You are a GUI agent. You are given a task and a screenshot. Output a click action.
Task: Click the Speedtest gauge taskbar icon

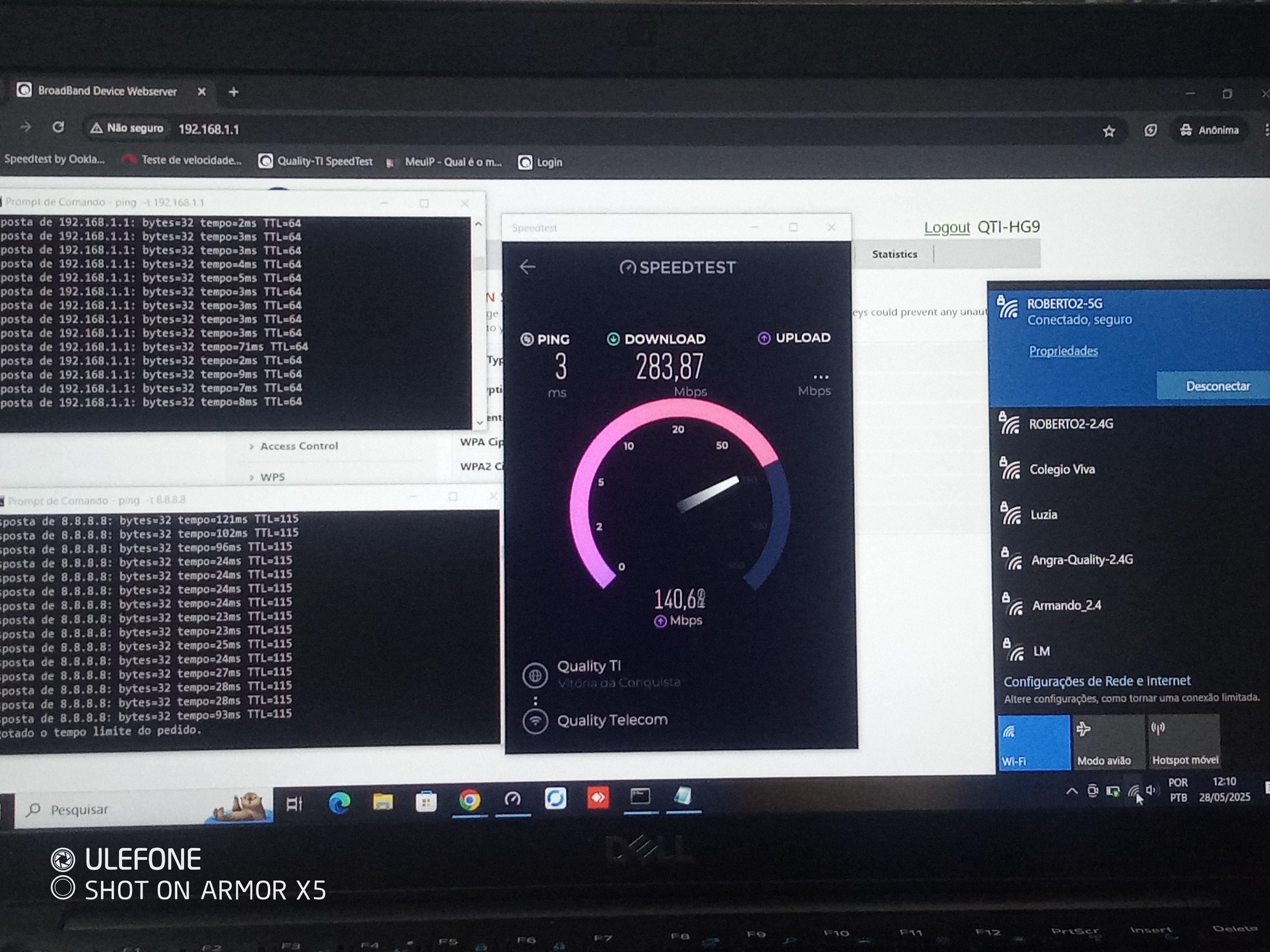pyautogui.click(x=512, y=799)
